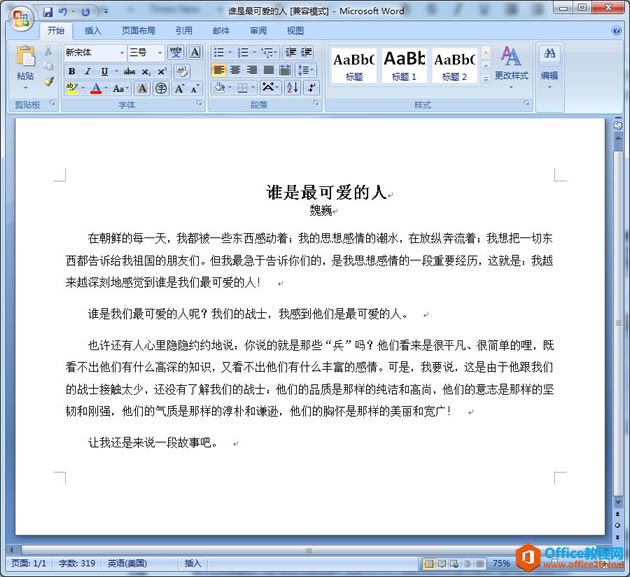Switch to 审阅 (Review) tab
The width and height of the screenshot is (630, 577).
tap(258, 31)
